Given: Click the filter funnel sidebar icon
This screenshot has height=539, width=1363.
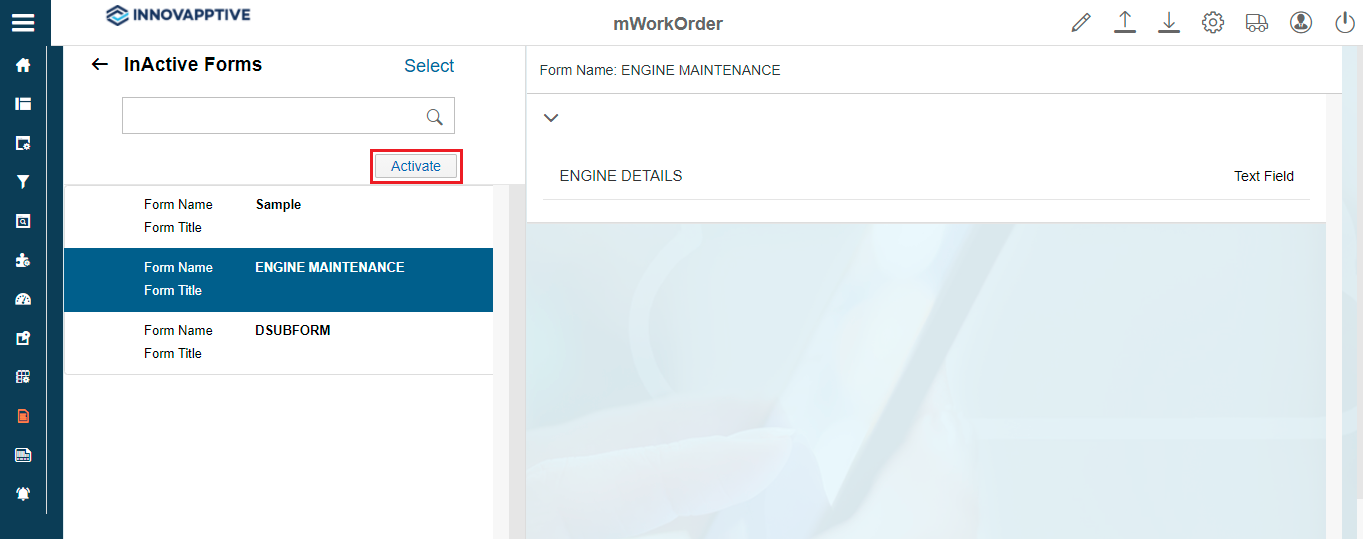Looking at the screenshot, I should pyautogui.click(x=23, y=182).
